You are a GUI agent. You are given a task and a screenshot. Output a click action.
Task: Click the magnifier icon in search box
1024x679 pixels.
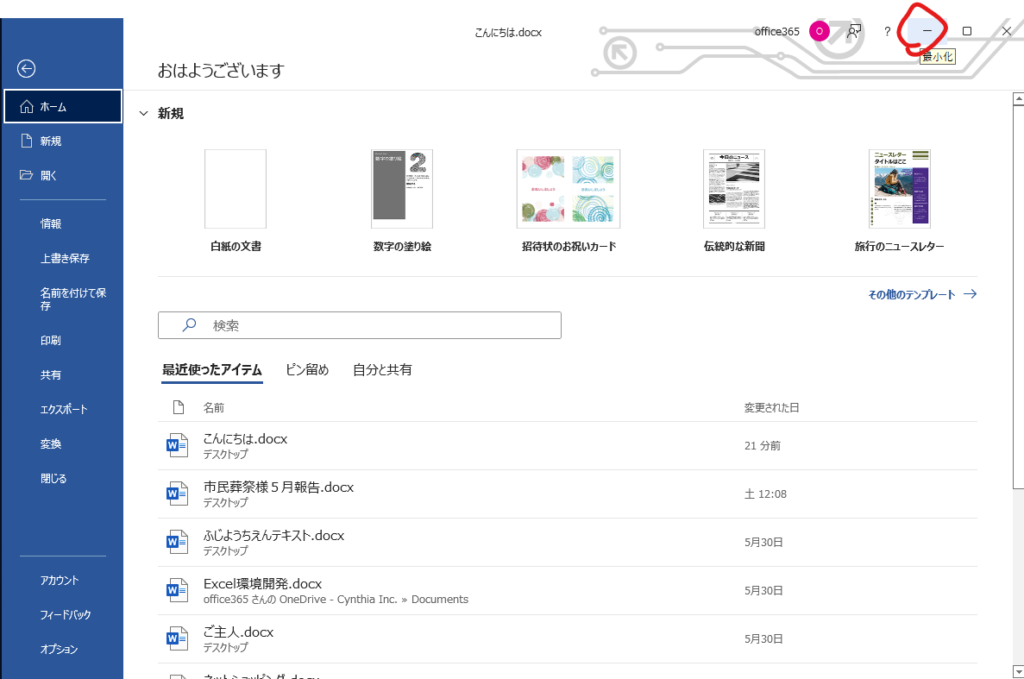[188, 326]
